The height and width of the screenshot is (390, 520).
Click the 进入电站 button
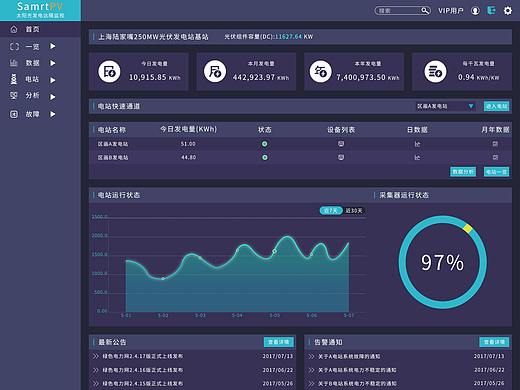pyautogui.click(x=496, y=106)
